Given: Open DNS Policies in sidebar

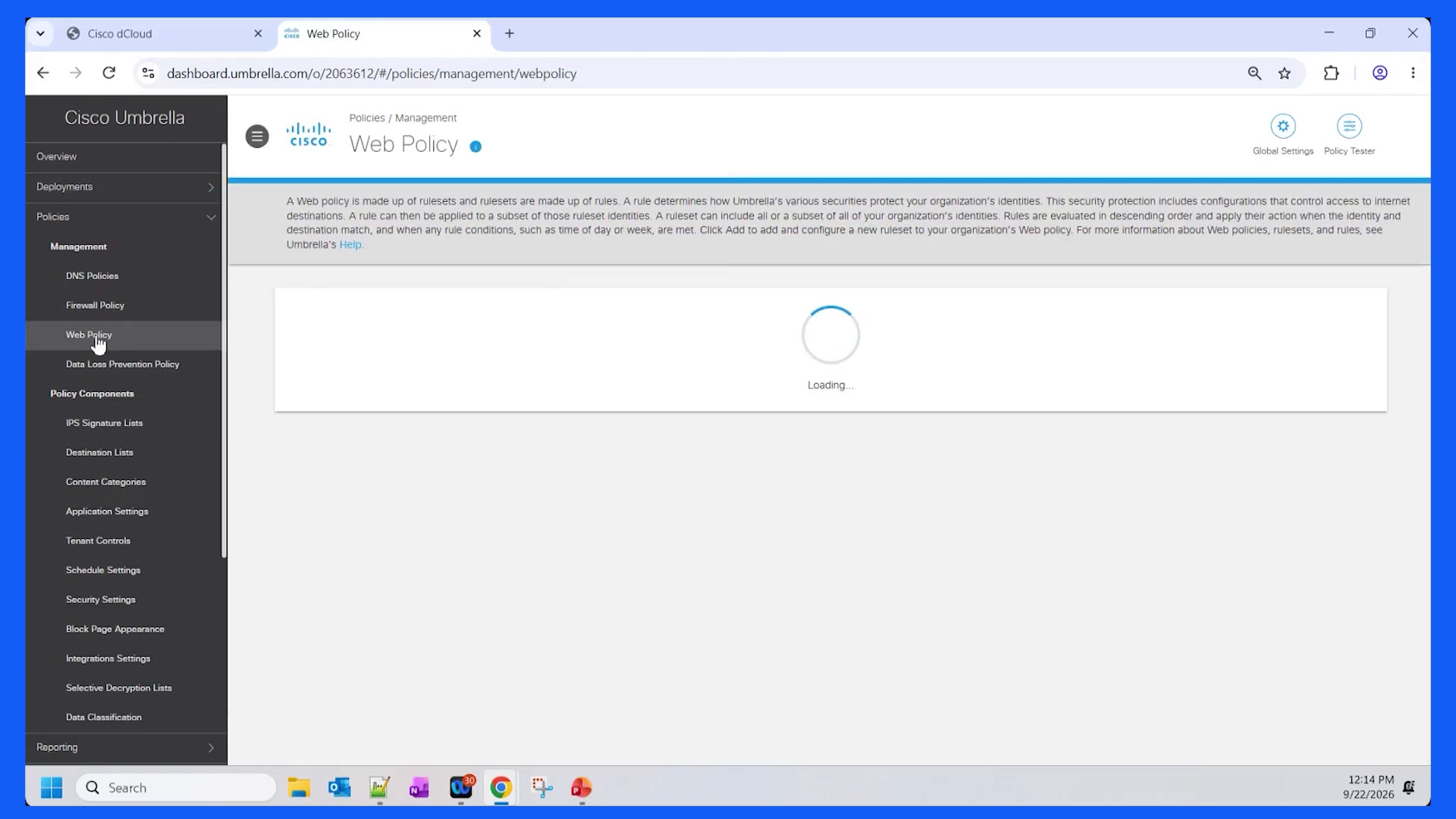Looking at the screenshot, I should (x=92, y=276).
